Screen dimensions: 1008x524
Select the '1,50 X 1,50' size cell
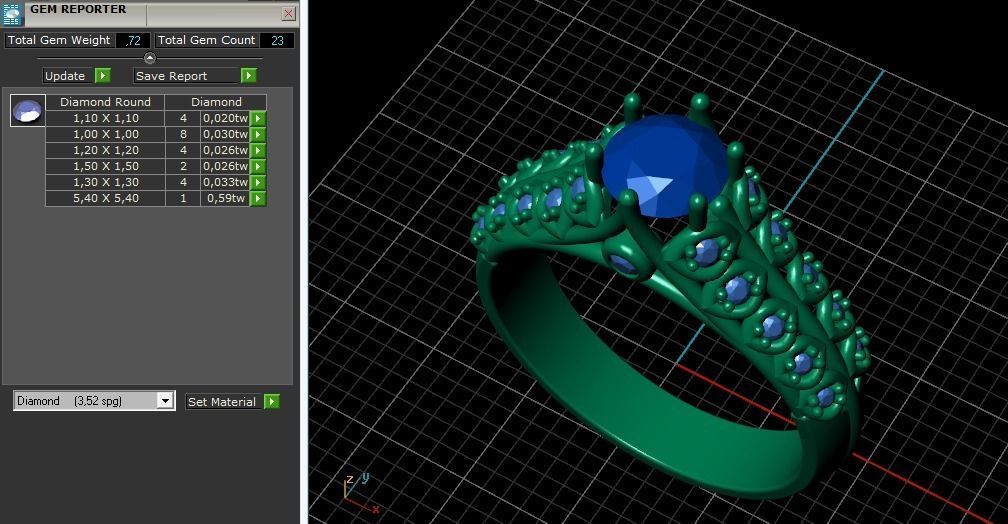(x=105, y=167)
